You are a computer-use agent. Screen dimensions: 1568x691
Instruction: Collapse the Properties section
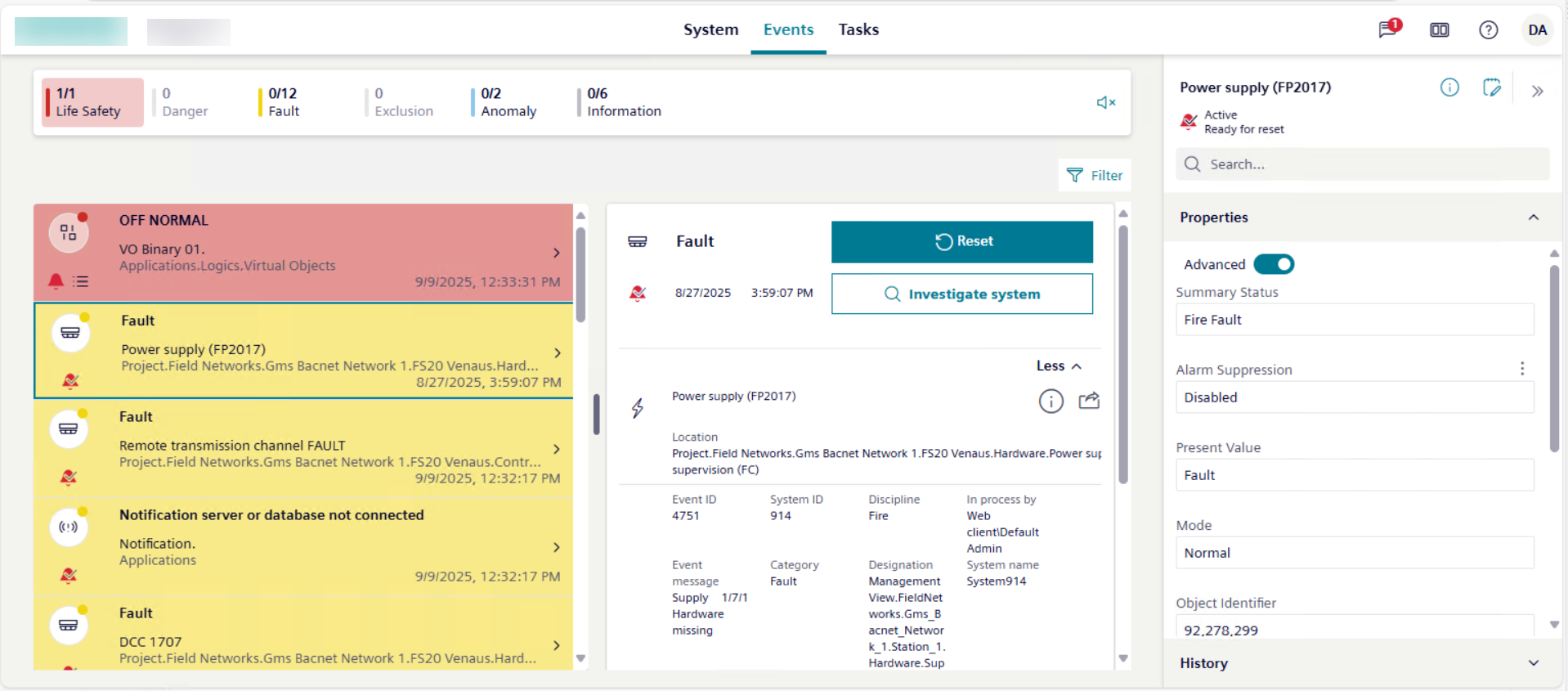pyautogui.click(x=1533, y=218)
